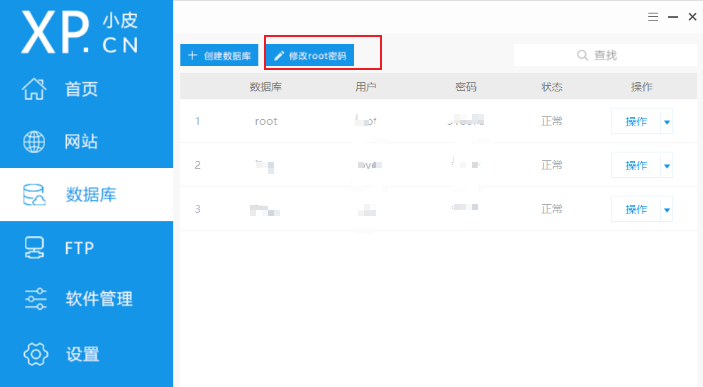Click the 正常 status in row 1
703x387 pixels.
point(552,121)
